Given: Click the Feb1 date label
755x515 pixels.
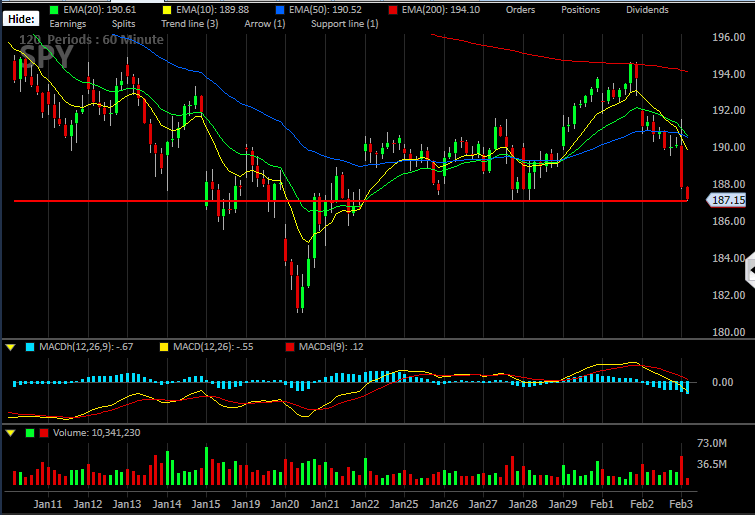Looking at the screenshot, I should [x=602, y=504].
